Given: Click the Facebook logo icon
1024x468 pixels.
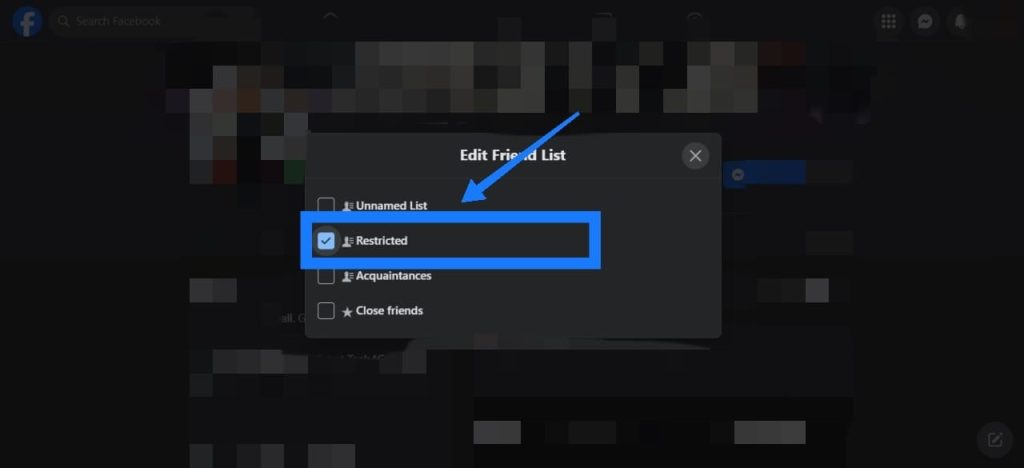Looking at the screenshot, I should pos(27,21).
